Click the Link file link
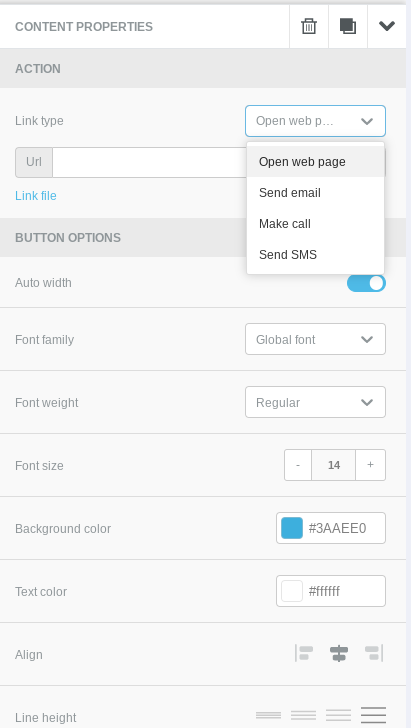The image size is (411, 728). [x=36, y=195]
